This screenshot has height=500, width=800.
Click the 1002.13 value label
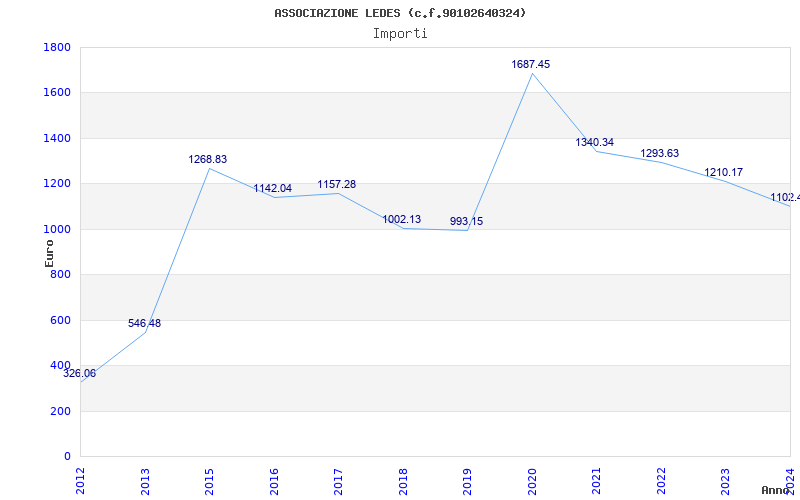click(402, 219)
